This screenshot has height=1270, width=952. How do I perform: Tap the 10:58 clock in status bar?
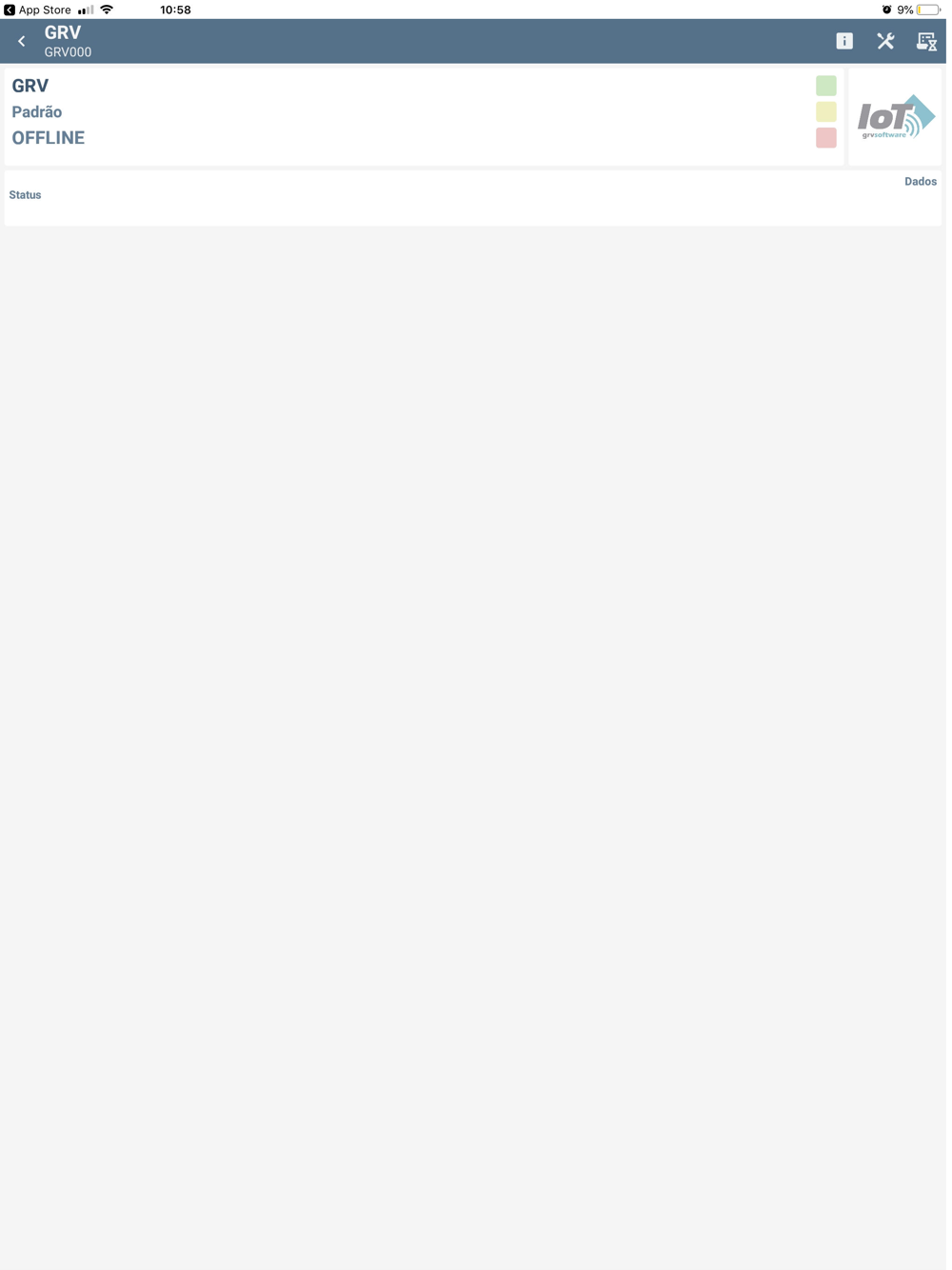tap(176, 10)
